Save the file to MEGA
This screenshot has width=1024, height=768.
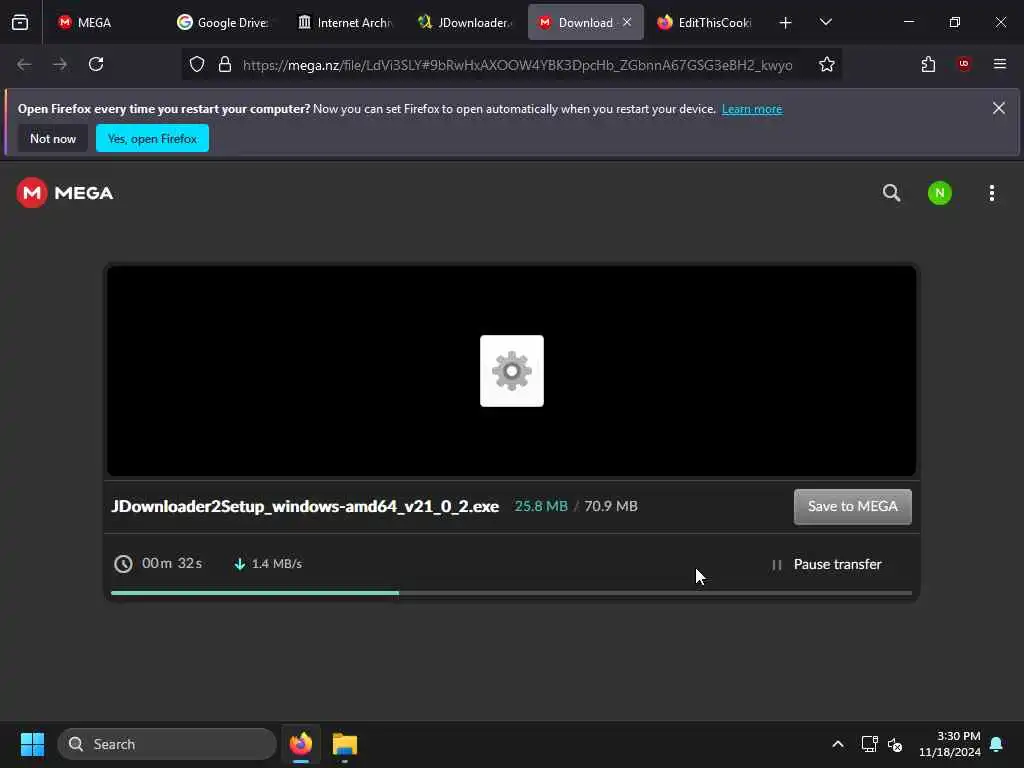(852, 507)
